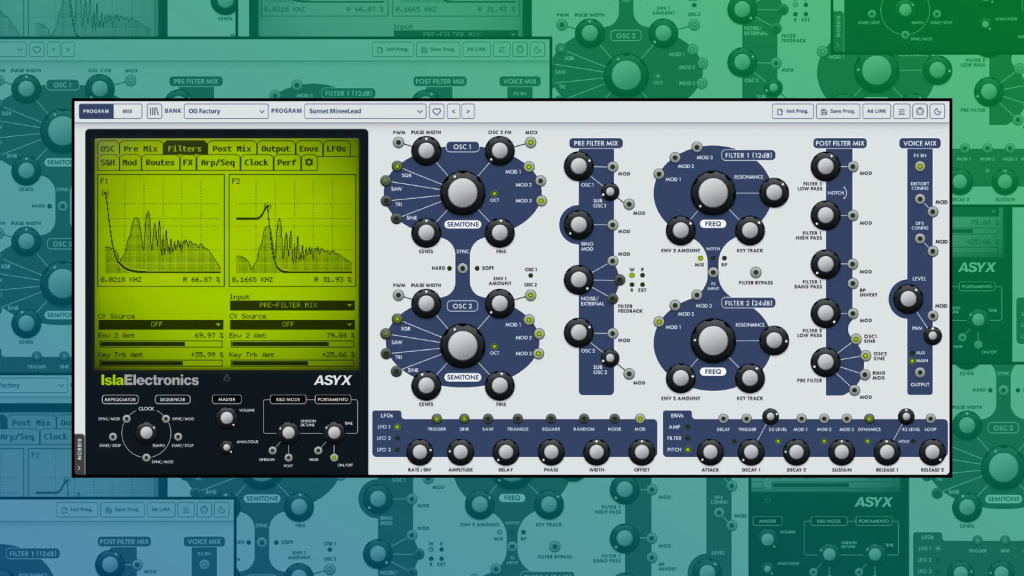Open the Routes tab
The image size is (1024, 576).
point(160,162)
